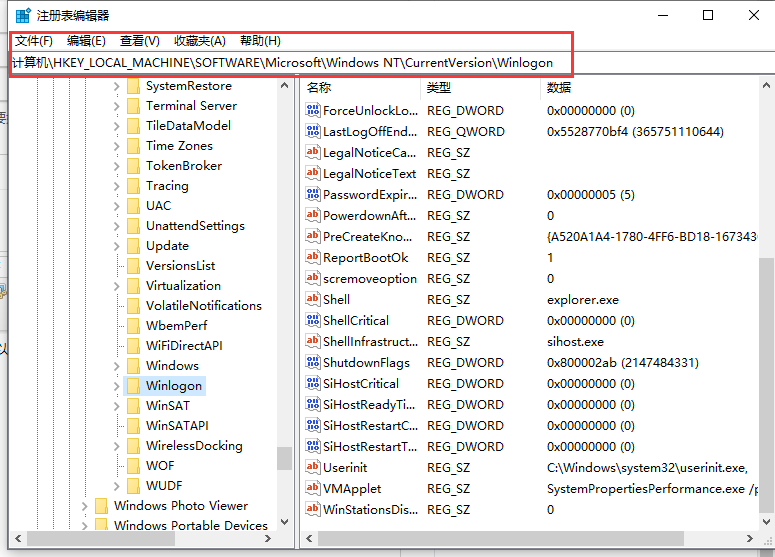Expand the Winlogon key arrow
The width and height of the screenshot is (775, 557).
pyautogui.click(x=116, y=386)
